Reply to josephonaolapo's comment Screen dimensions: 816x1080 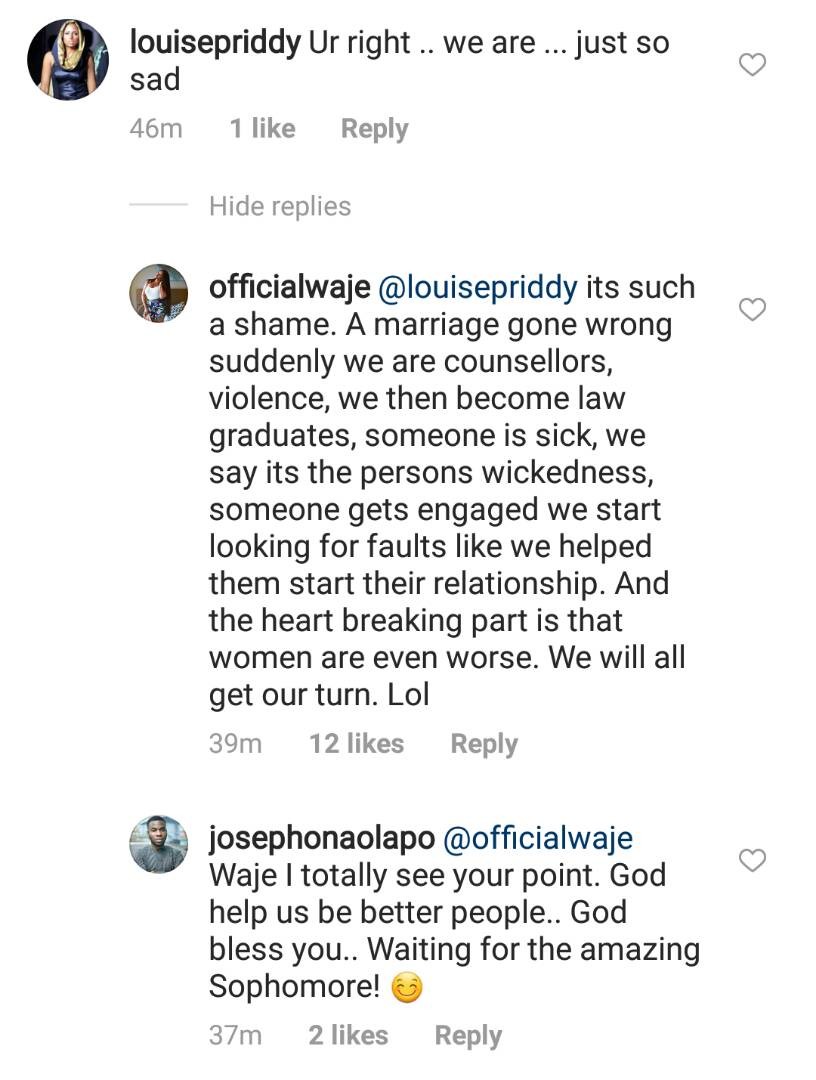[468, 1035]
